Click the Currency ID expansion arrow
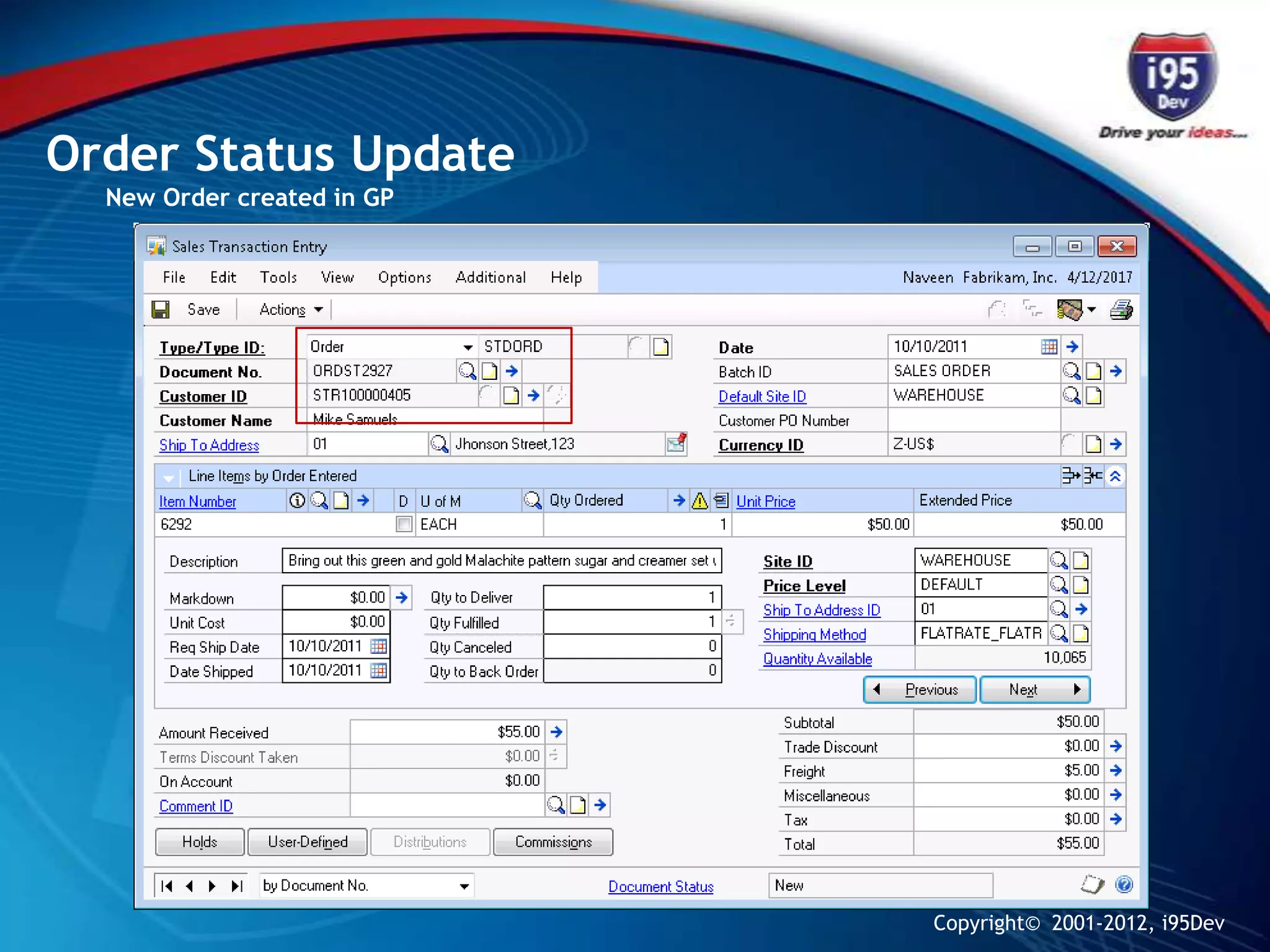 (x=1116, y=444)
